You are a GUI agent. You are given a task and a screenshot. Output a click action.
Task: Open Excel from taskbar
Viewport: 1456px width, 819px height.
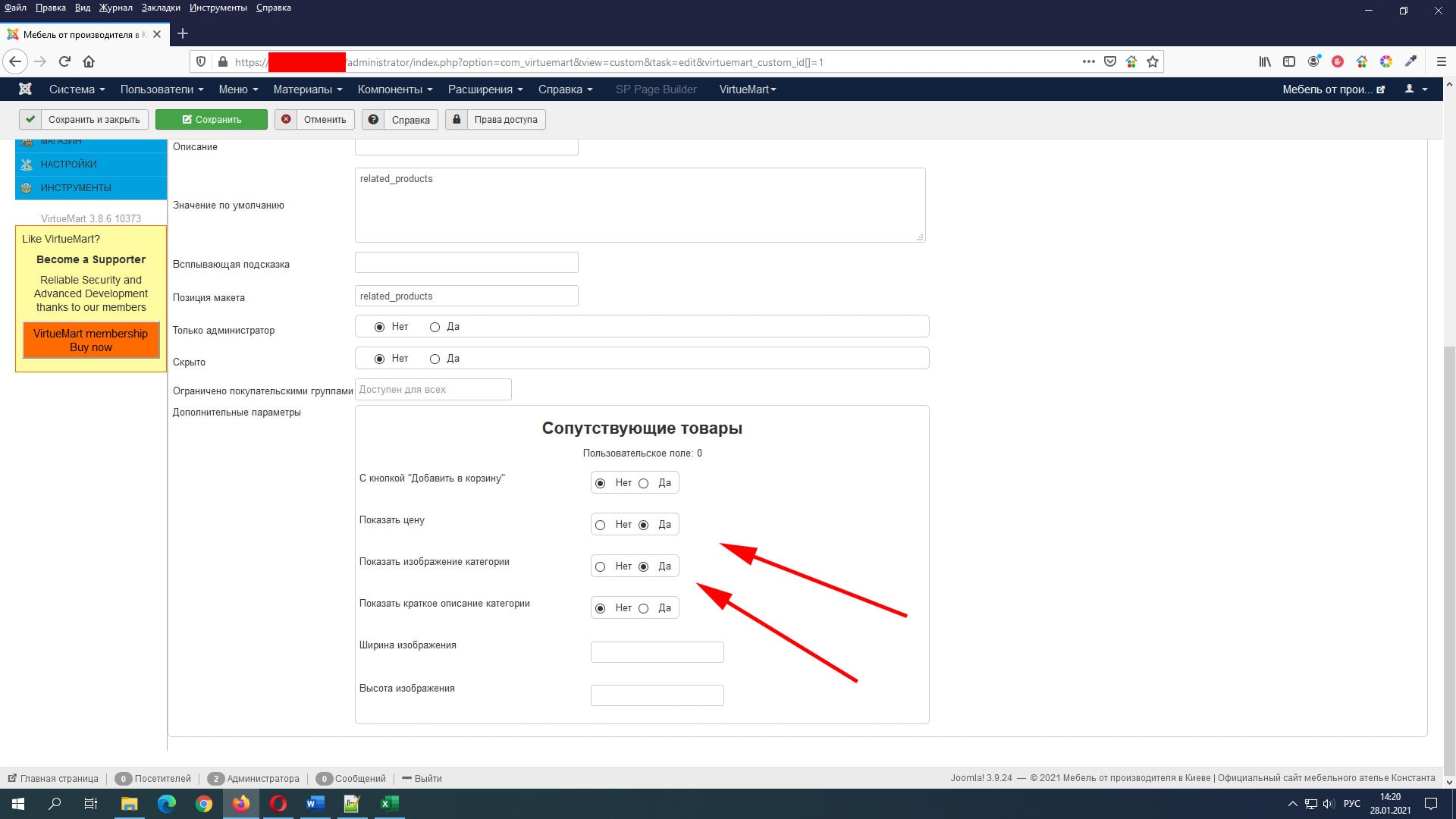pyautogui.click(x=389, y=804)
